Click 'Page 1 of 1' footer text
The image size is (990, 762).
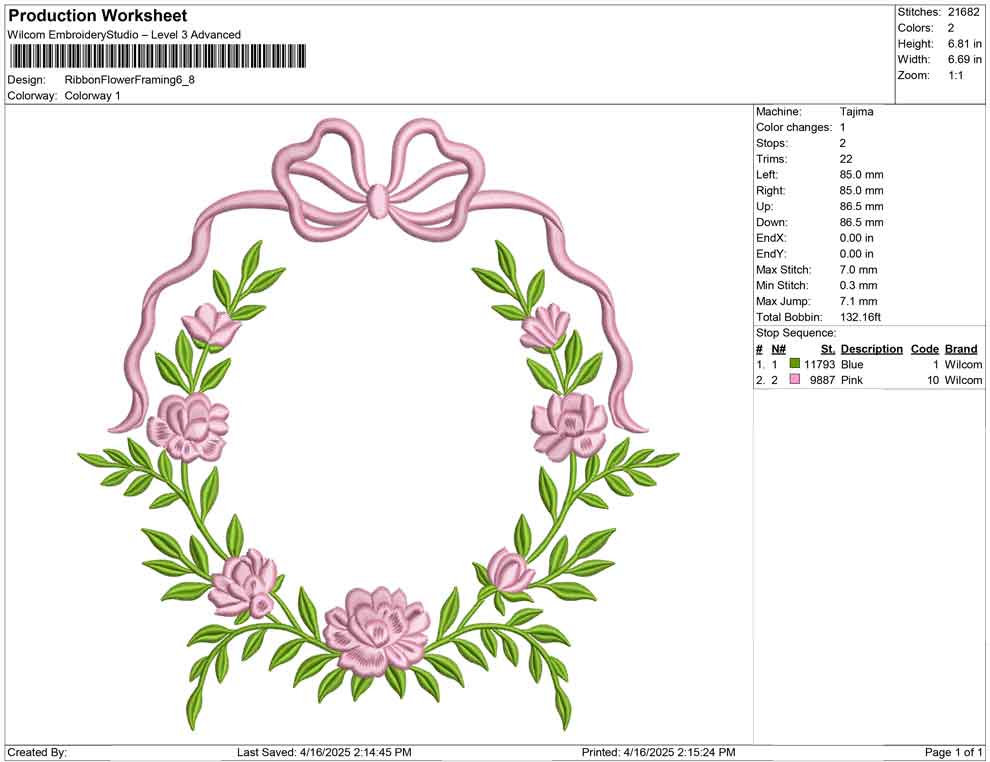click(x=953, y=753)
